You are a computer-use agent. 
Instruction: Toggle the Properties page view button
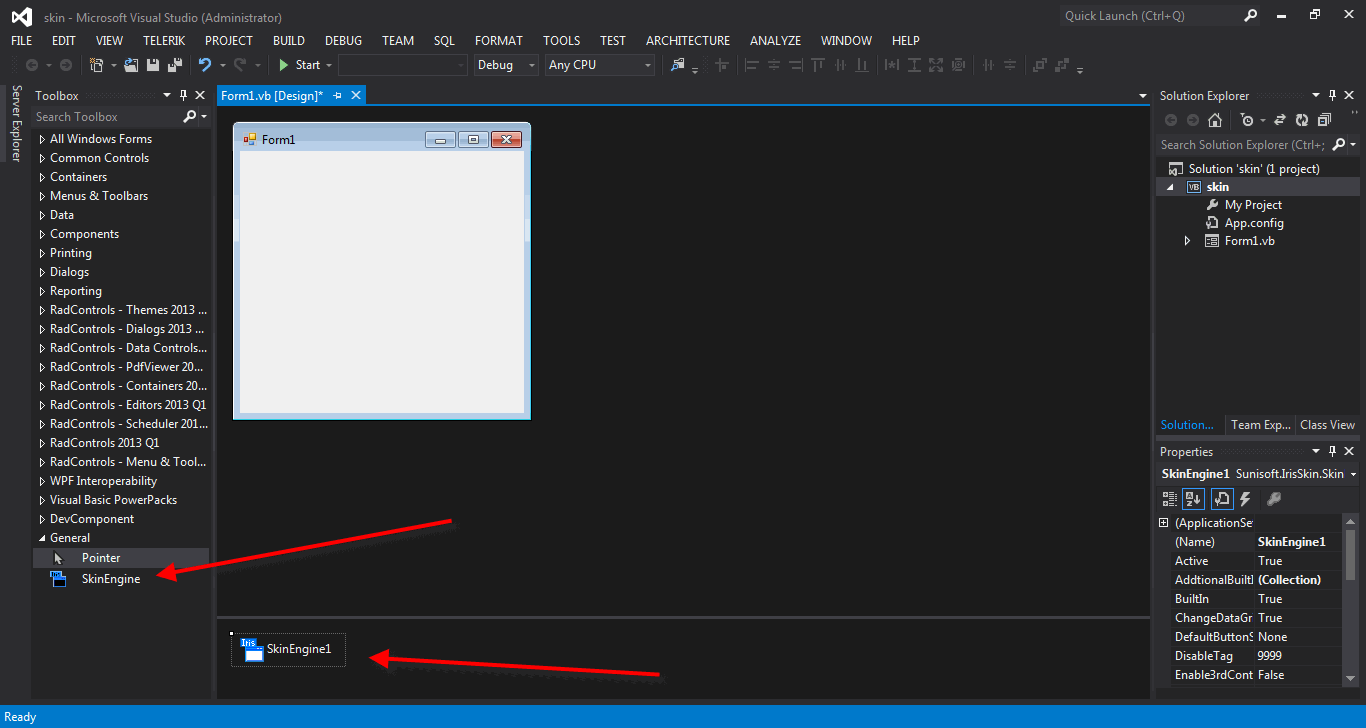coord(1221,498)
